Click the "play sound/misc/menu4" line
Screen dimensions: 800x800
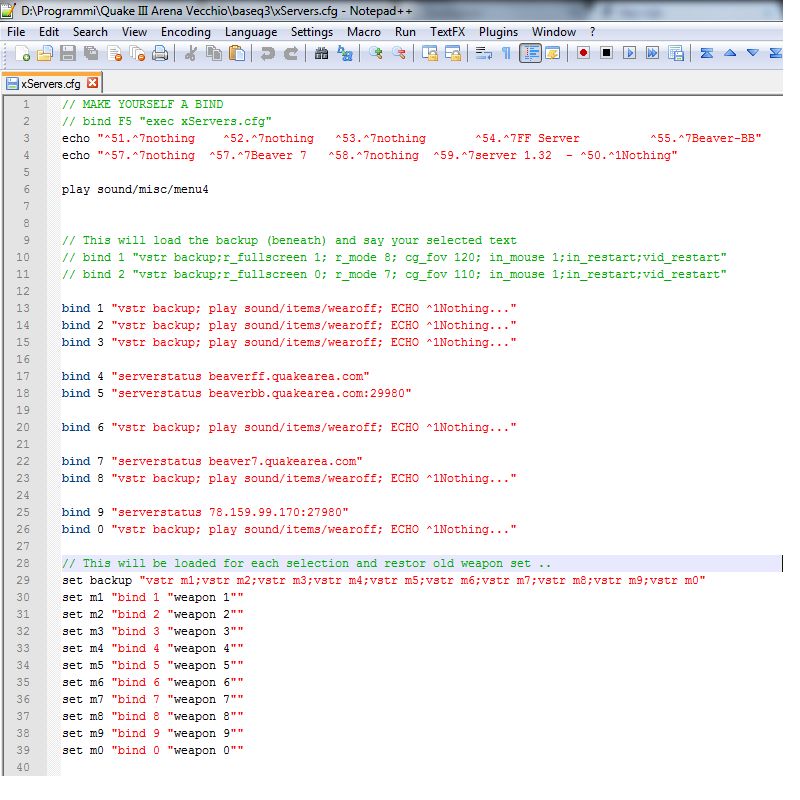coord(135,189)
